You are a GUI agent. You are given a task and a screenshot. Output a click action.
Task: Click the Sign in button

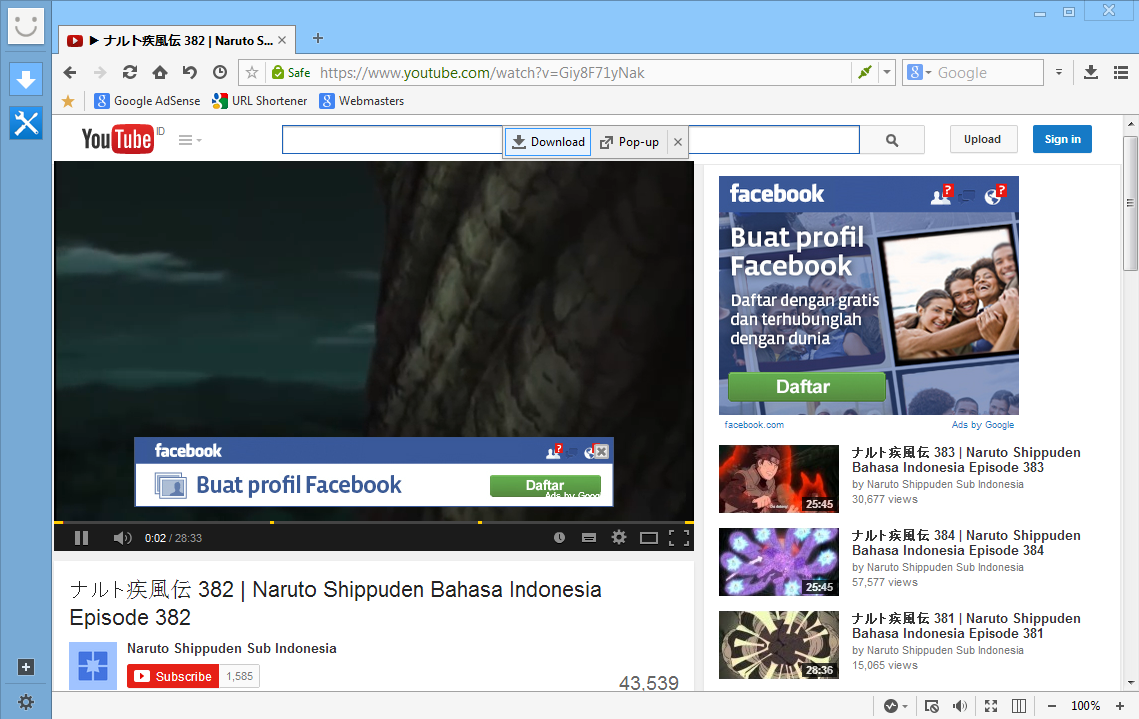(x=1062, y=139)
